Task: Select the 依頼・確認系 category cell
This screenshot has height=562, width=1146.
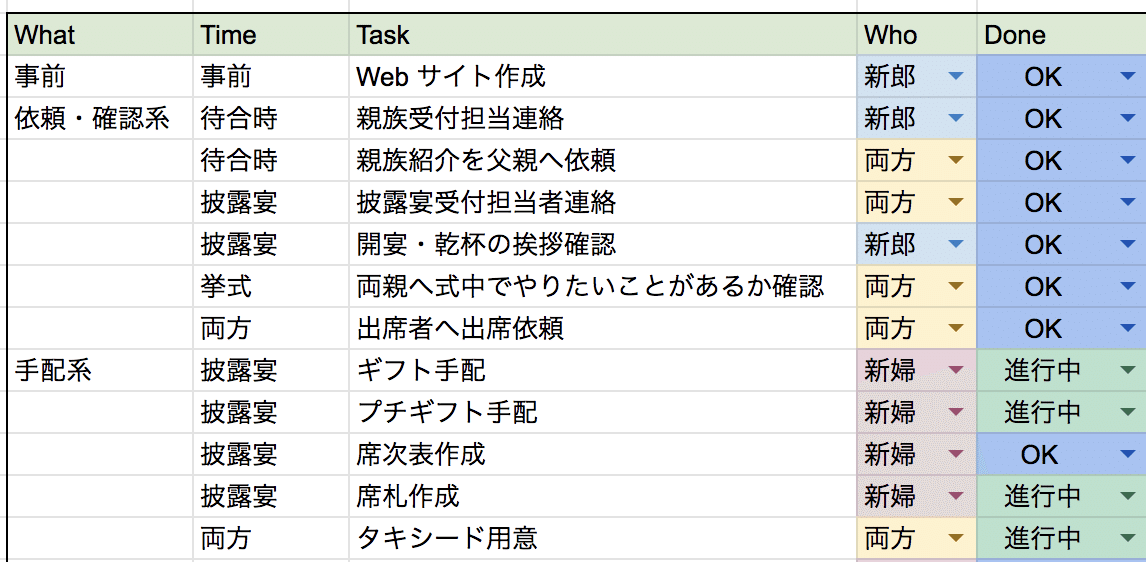Action: [x=100, y=119]
